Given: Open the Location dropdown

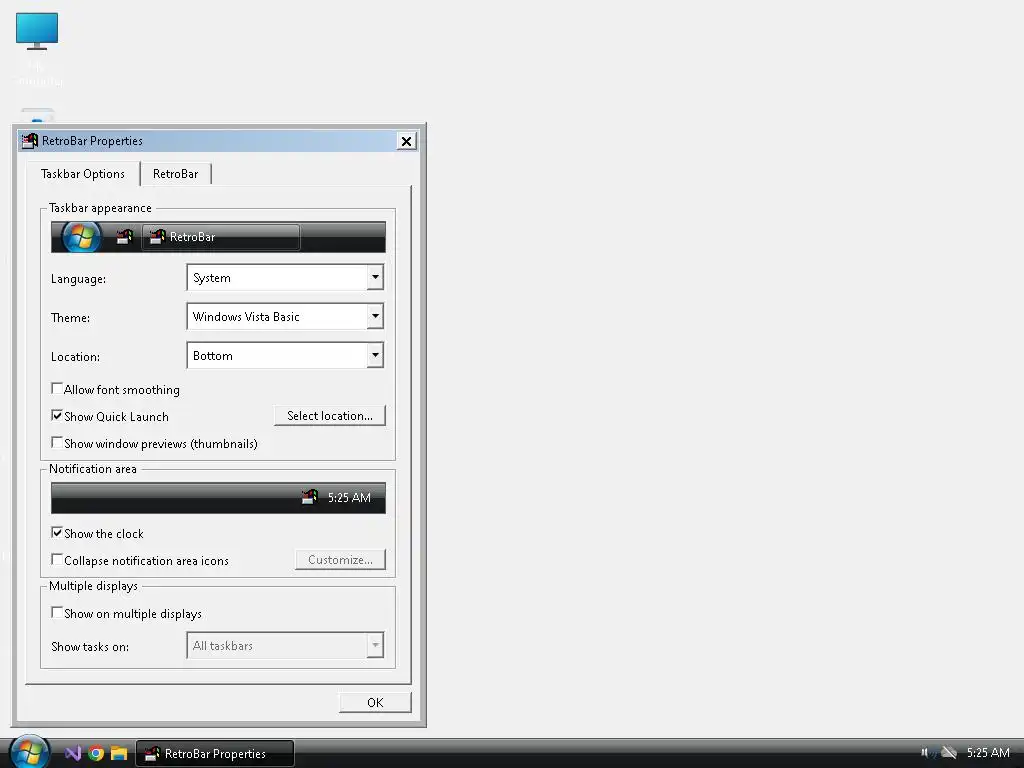Looking at the screenshot, I should click(x=285, y=356).
